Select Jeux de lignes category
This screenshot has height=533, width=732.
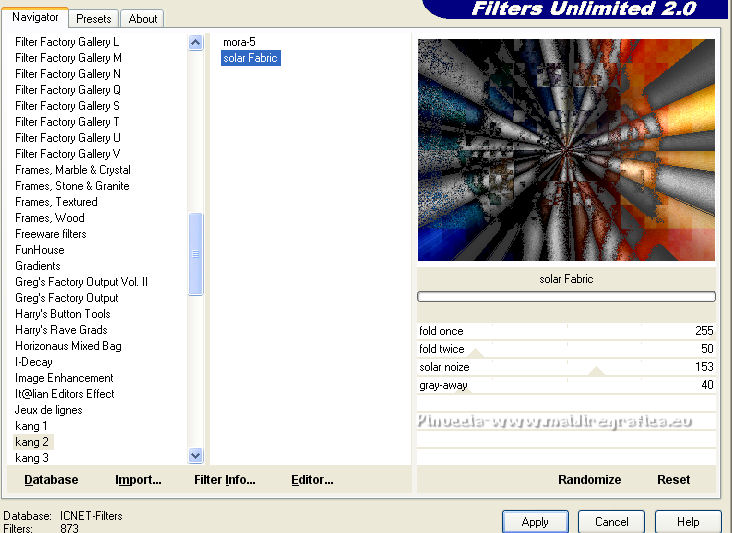tap(49, 410)
